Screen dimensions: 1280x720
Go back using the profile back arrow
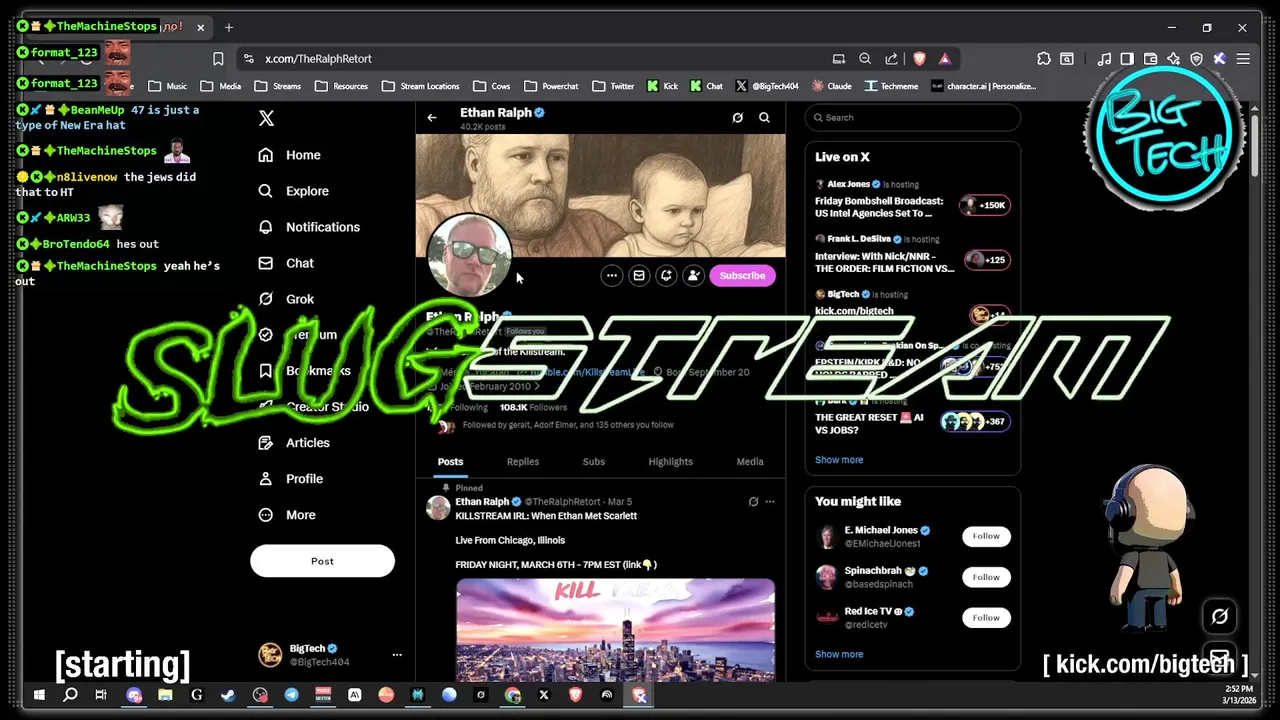(432, 118)
